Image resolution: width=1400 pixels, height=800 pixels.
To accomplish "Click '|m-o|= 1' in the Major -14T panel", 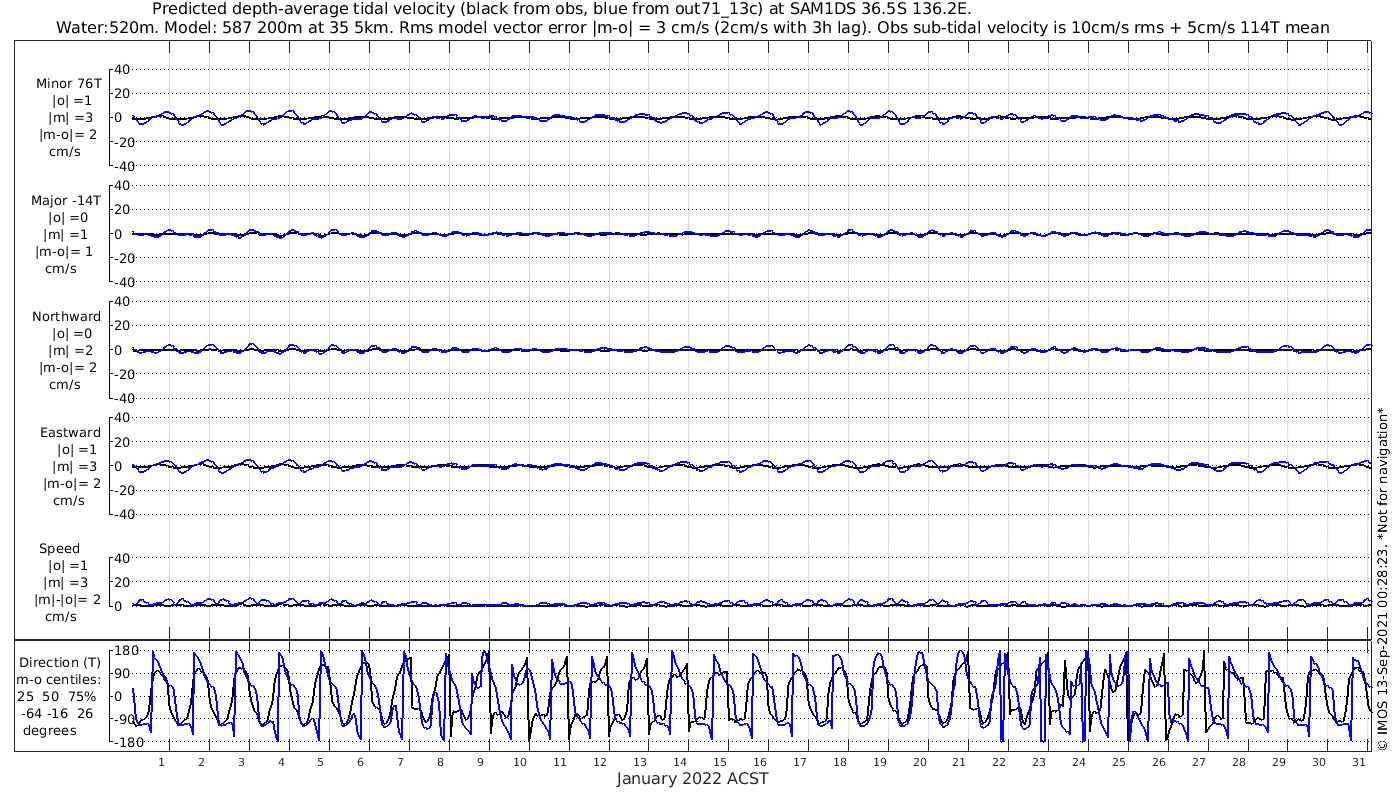I will point(66,252).
